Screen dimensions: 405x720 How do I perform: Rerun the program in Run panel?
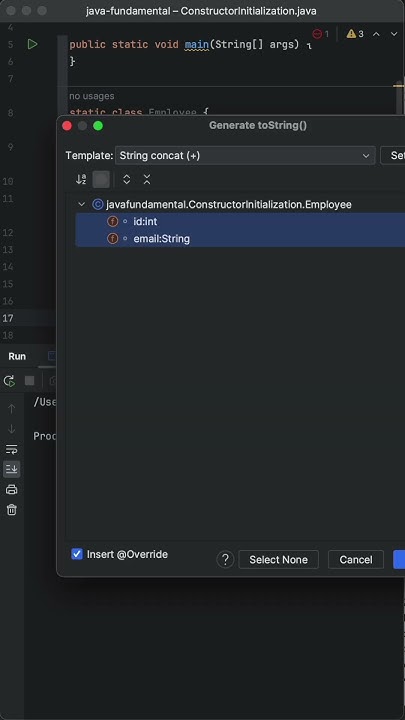pyautogui.click(x=9, y=381)
